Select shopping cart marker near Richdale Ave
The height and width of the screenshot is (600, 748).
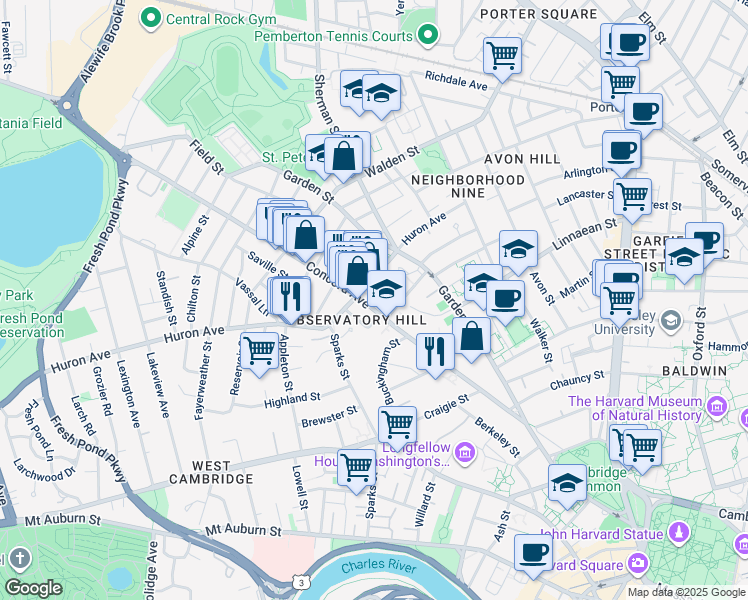tap(502, 56)
